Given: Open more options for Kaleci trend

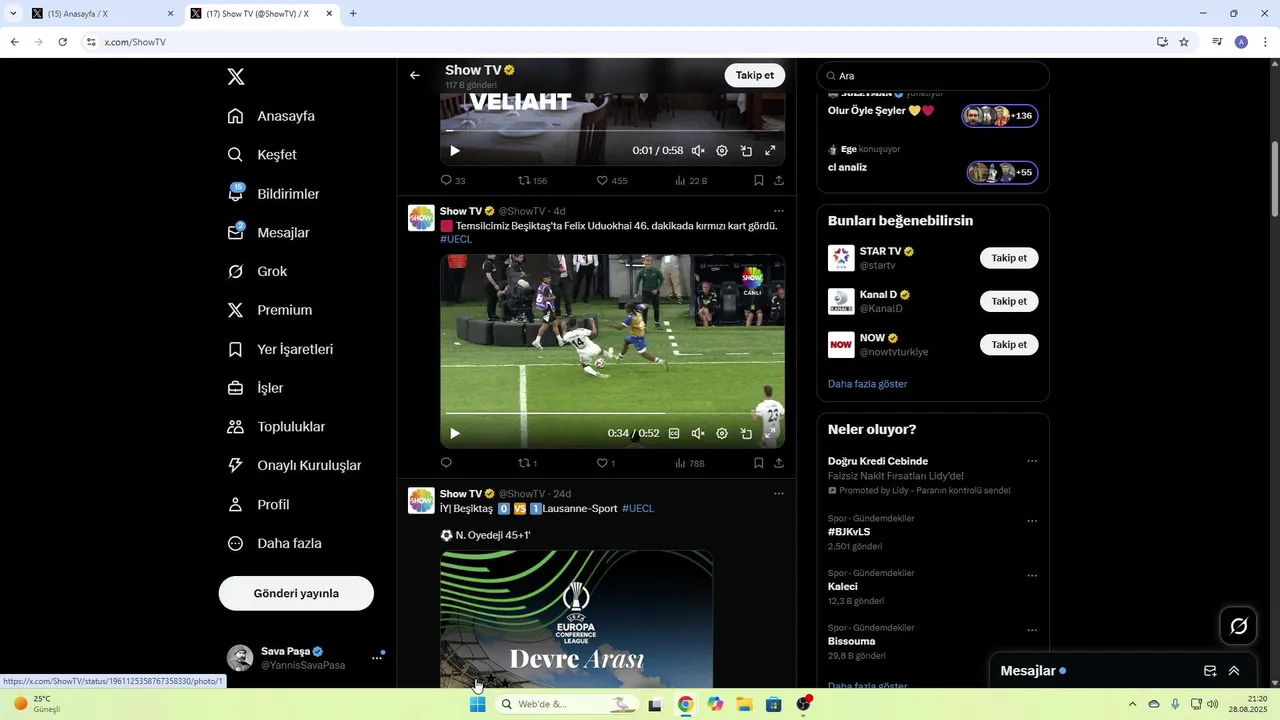Looking at the screenshot, I should pyautogui.click(x=1032, y=576).
